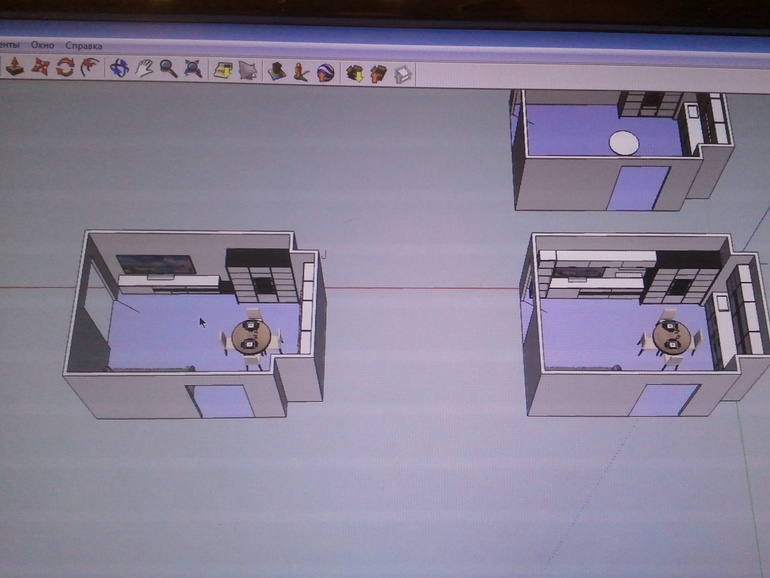Image resolution: width=770 pixels, height=578 pixels.
Task: Choose the Offset tool
Action: pyautogui.click(x=91, y=68)
